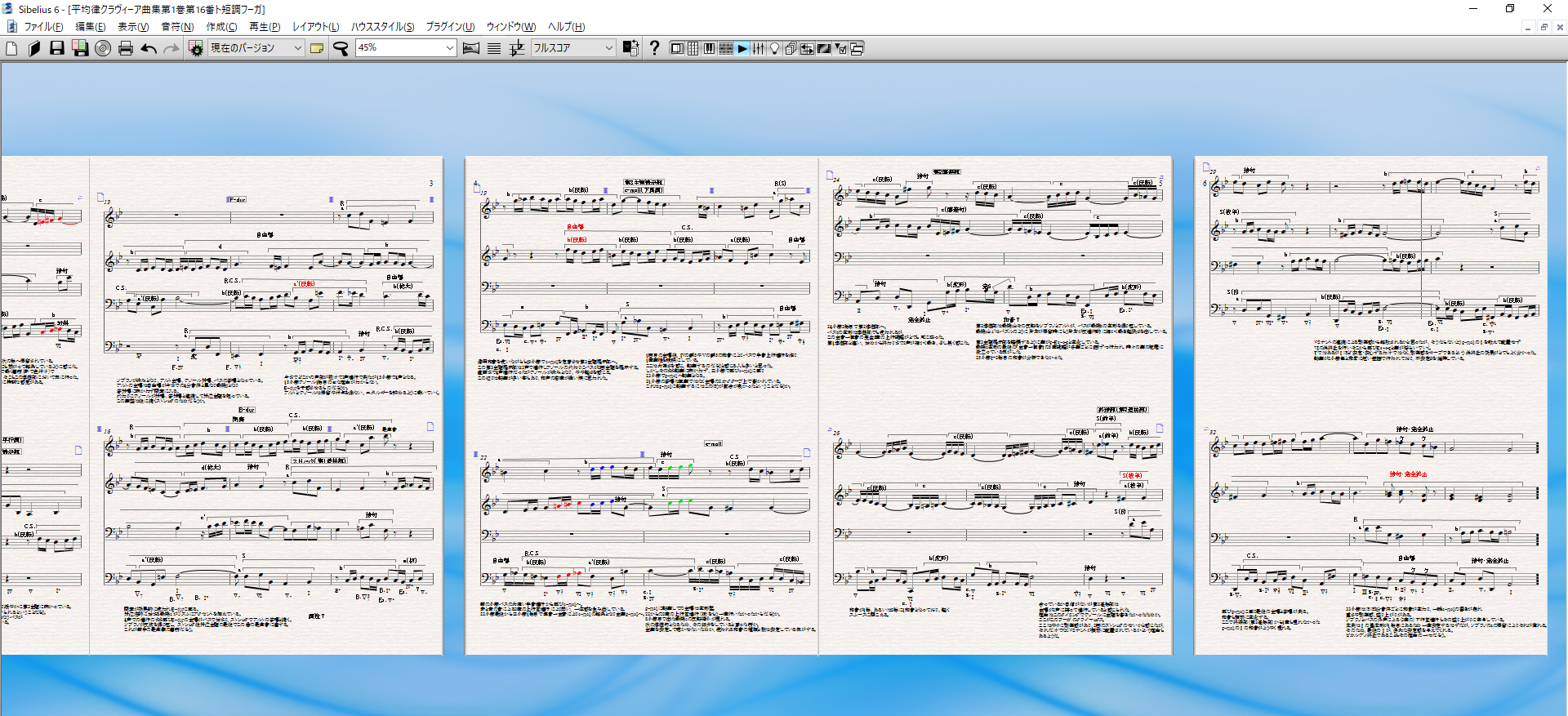The width and height of the screenshot is (1568, 716).
Task: Toggle the Keyboard window
Action: pyautogui.click(x=710, y=48)
